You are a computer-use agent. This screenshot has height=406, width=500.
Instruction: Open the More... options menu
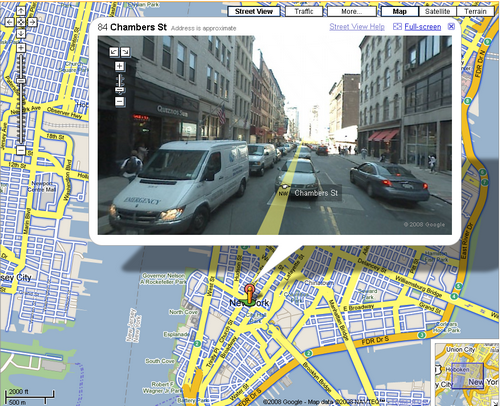[352, 11]
